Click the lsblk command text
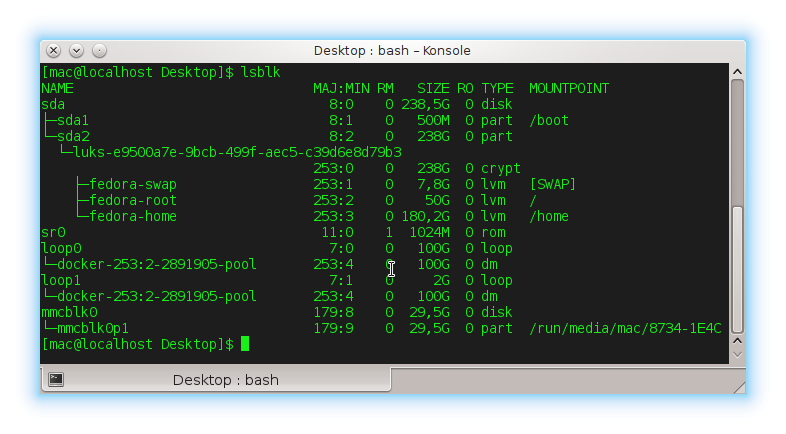 point(258,72)
